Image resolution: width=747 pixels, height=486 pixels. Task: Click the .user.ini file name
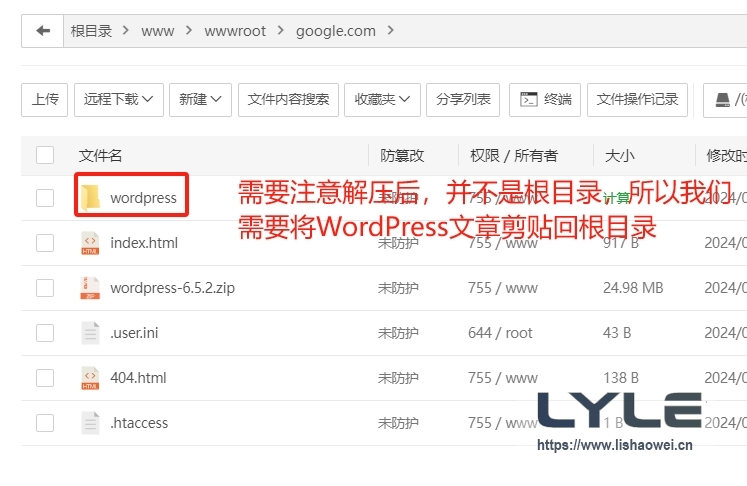tap(134, 333)
